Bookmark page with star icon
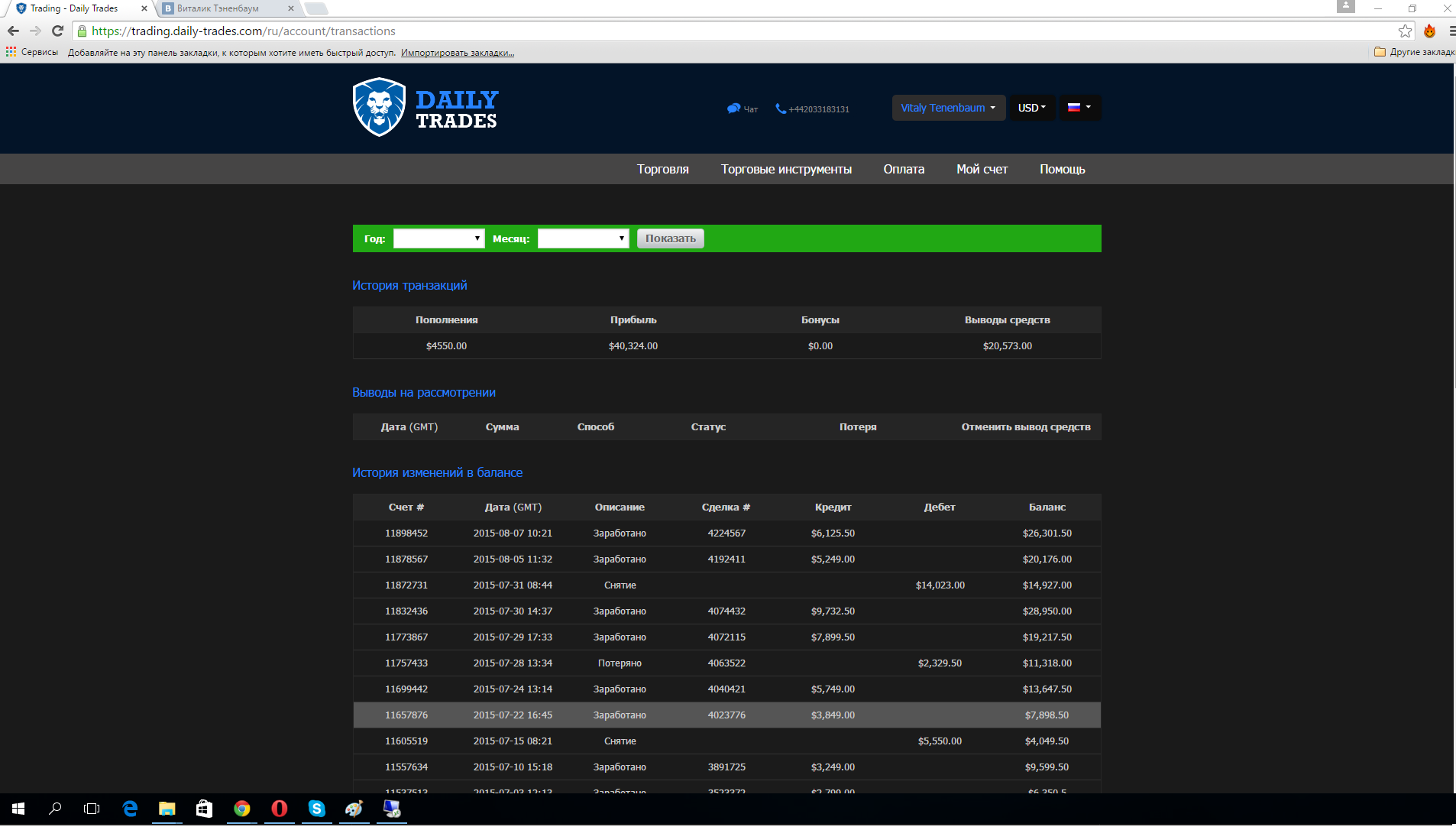1456x830 pixels. click(x=1405, y=31)
